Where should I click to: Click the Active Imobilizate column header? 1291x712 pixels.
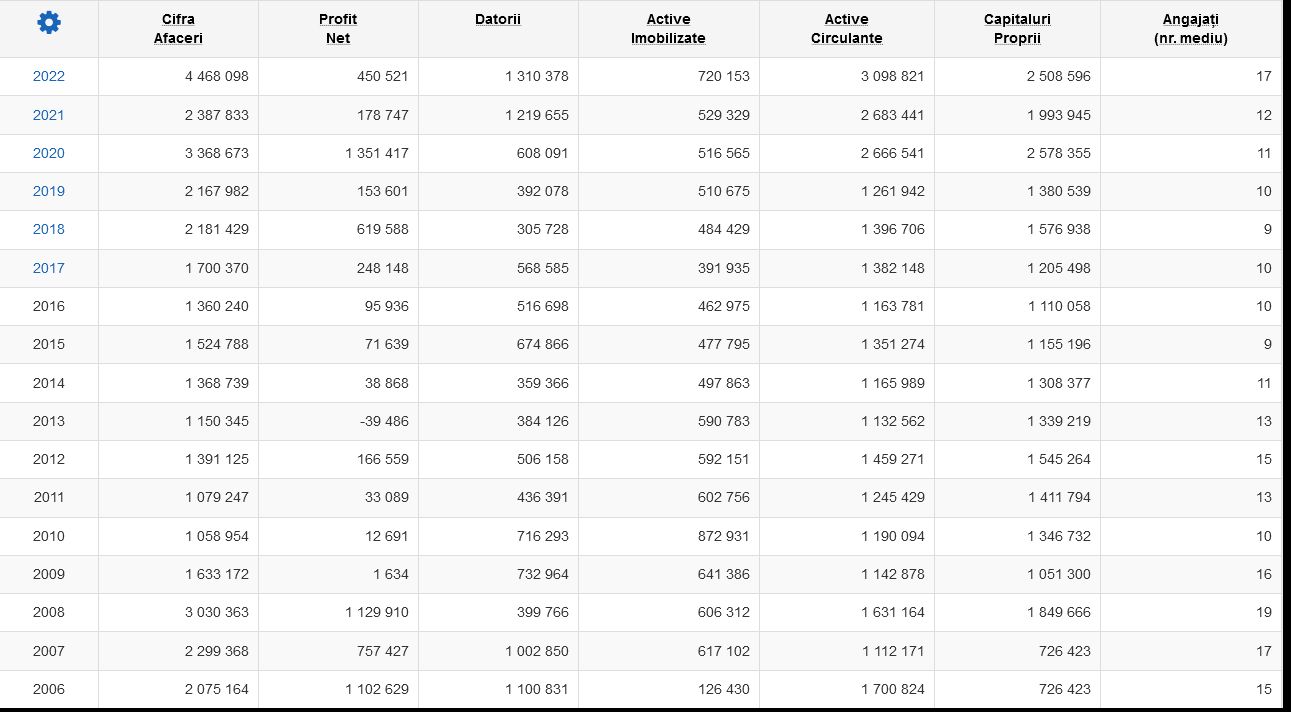click(x=668, y=29)
